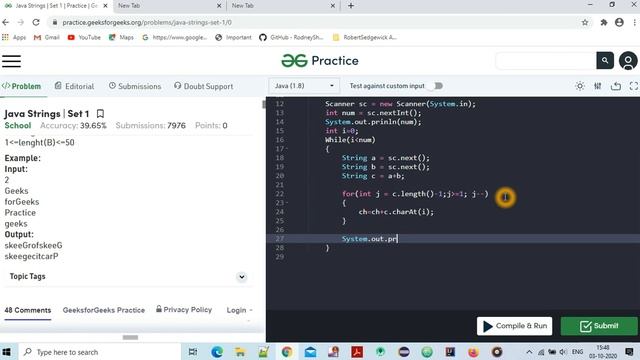Open Task View from the taskbar
Screen dimensions: 640x360
193,352
